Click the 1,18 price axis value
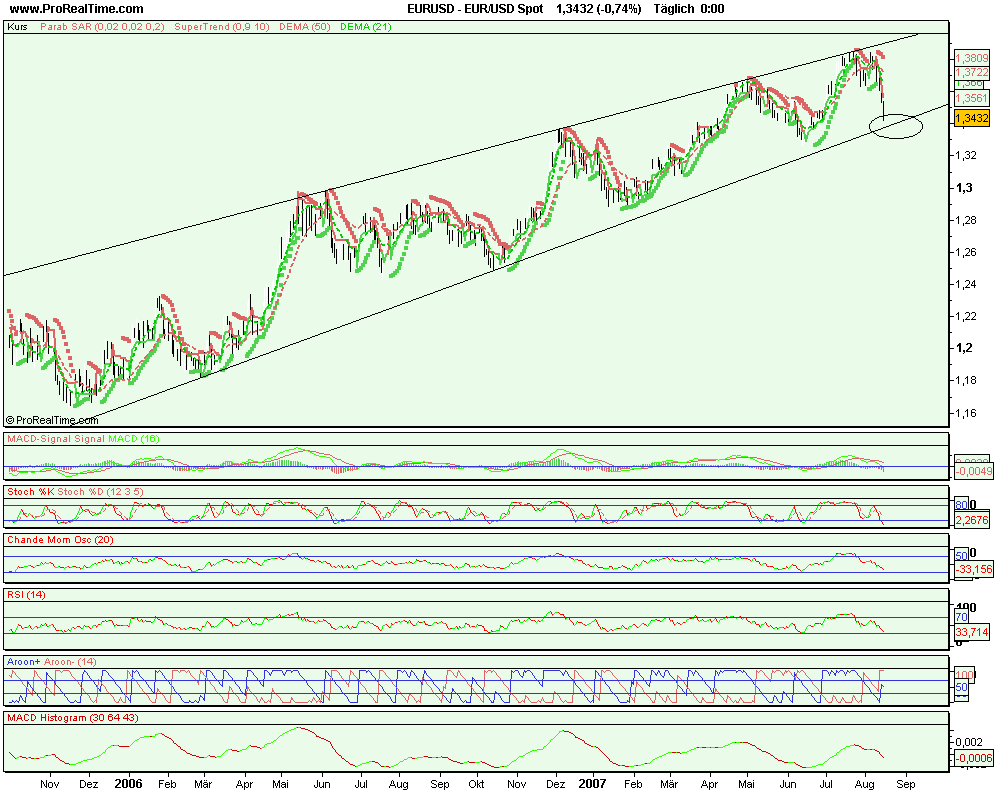1000x800 pixels. (x=964, y=380)
